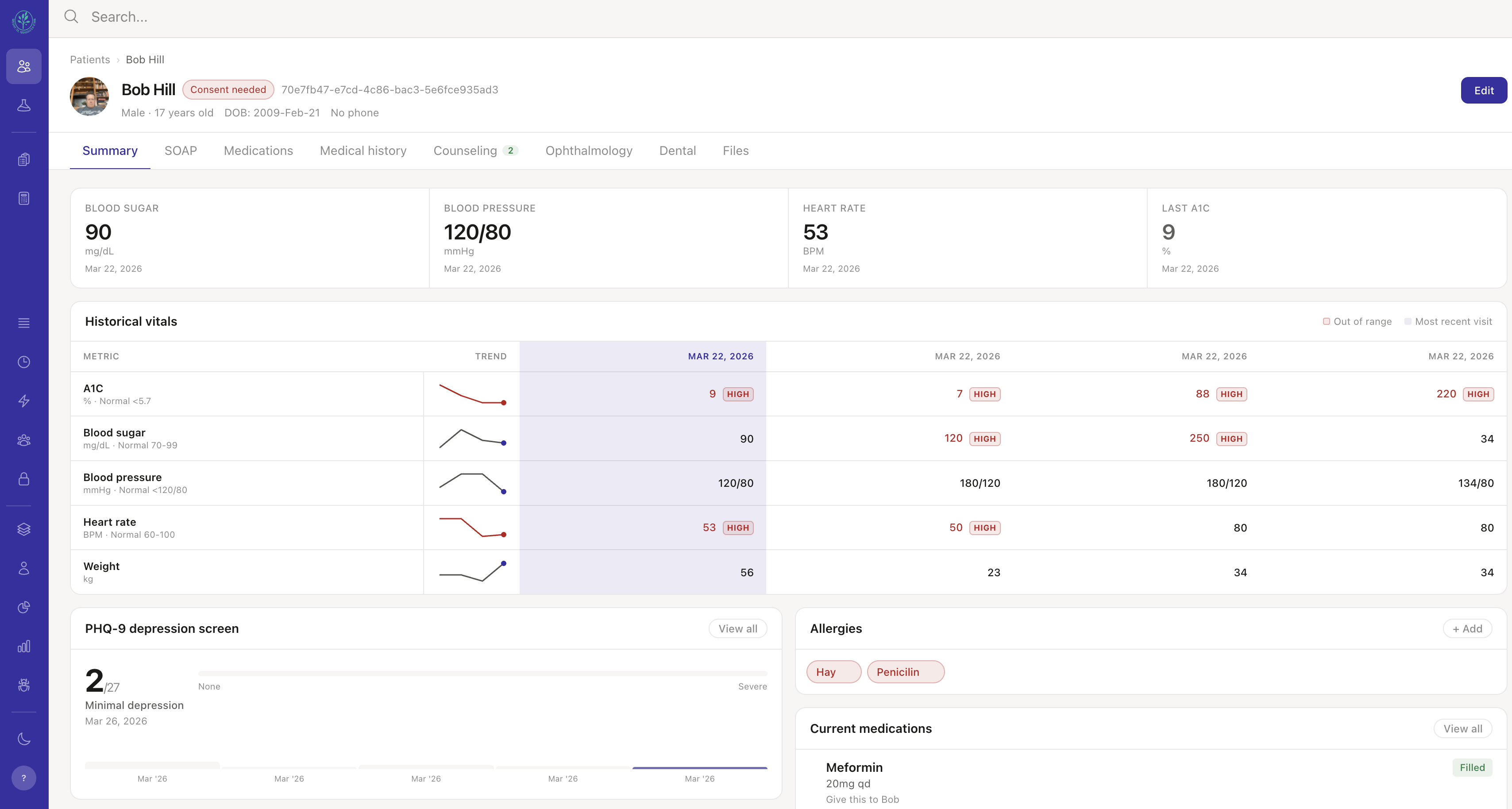Toggle dark mode with the moon icon
The image size is (1512, 809).
(x=23, y=739)
